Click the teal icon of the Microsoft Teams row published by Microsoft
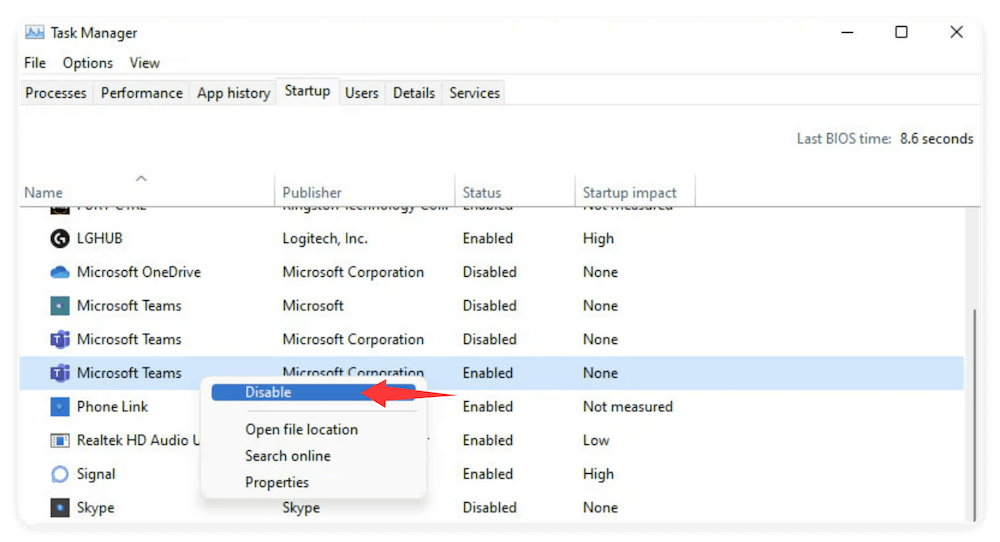1000x542 pixels. (x=59, y=306)
